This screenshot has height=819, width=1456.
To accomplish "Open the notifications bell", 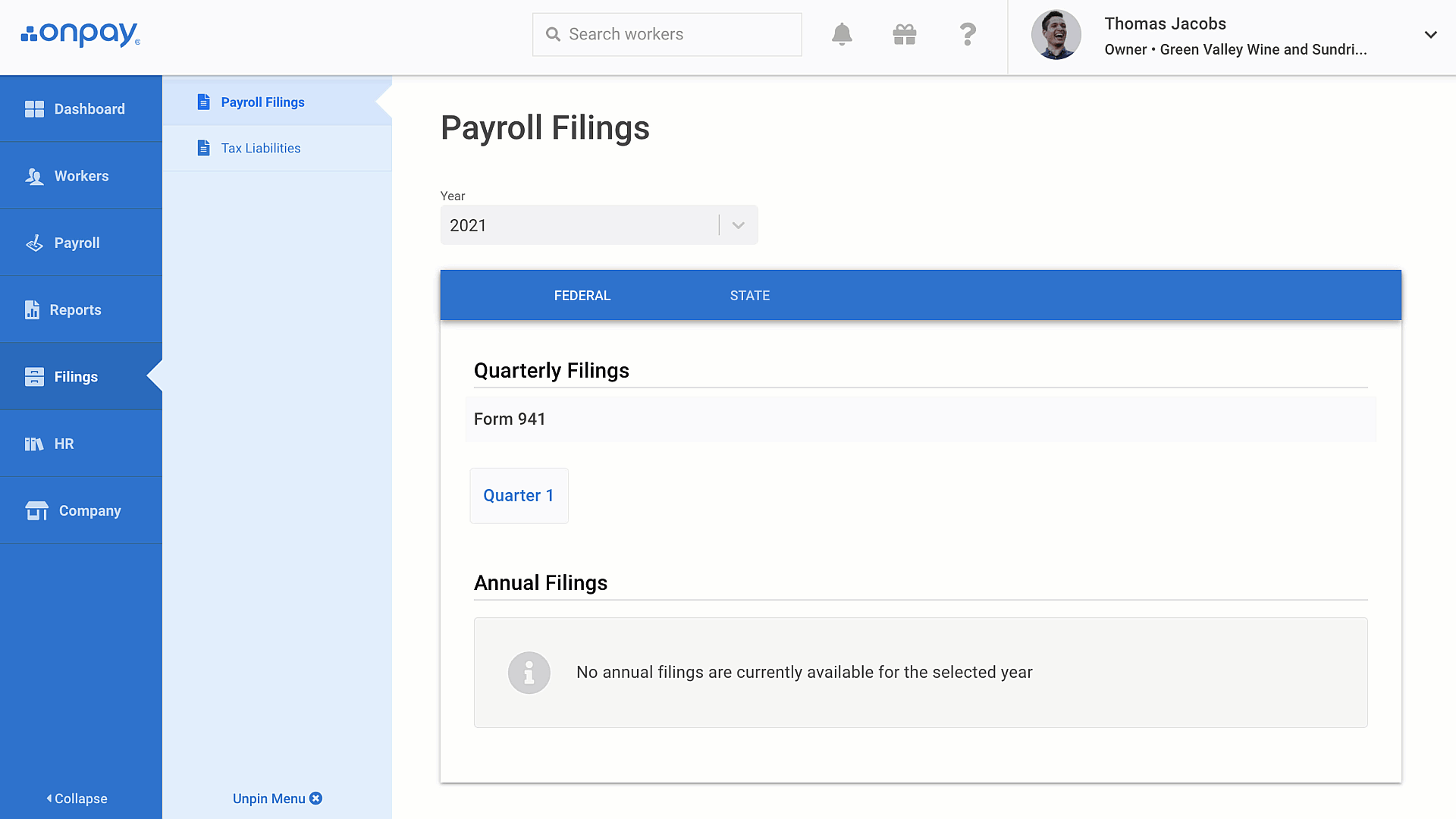I will click(x=842, y=34).
